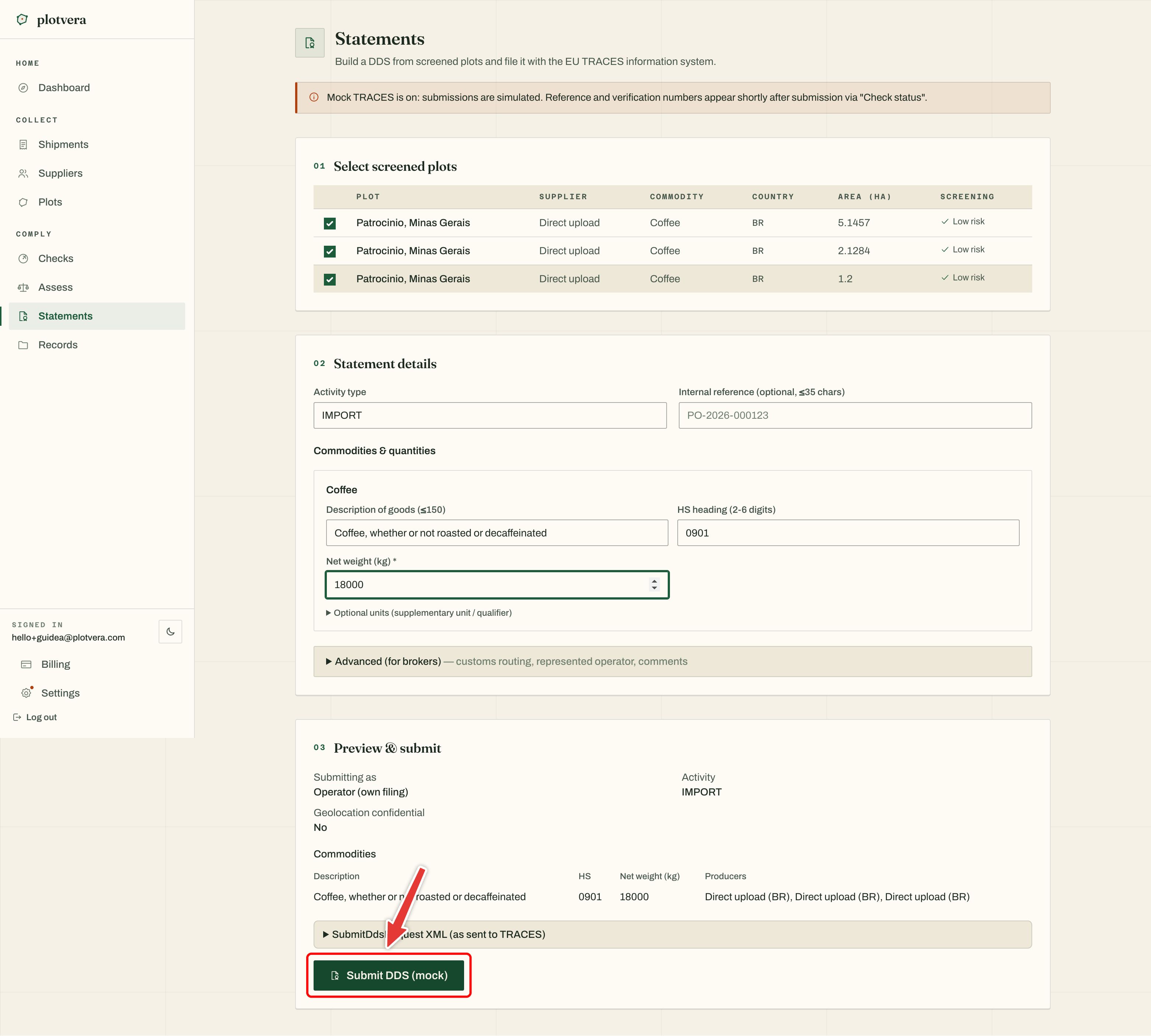Open Billing page
The height and width of the screenshot is (1036, 1151).
click(x=56, y=664)
